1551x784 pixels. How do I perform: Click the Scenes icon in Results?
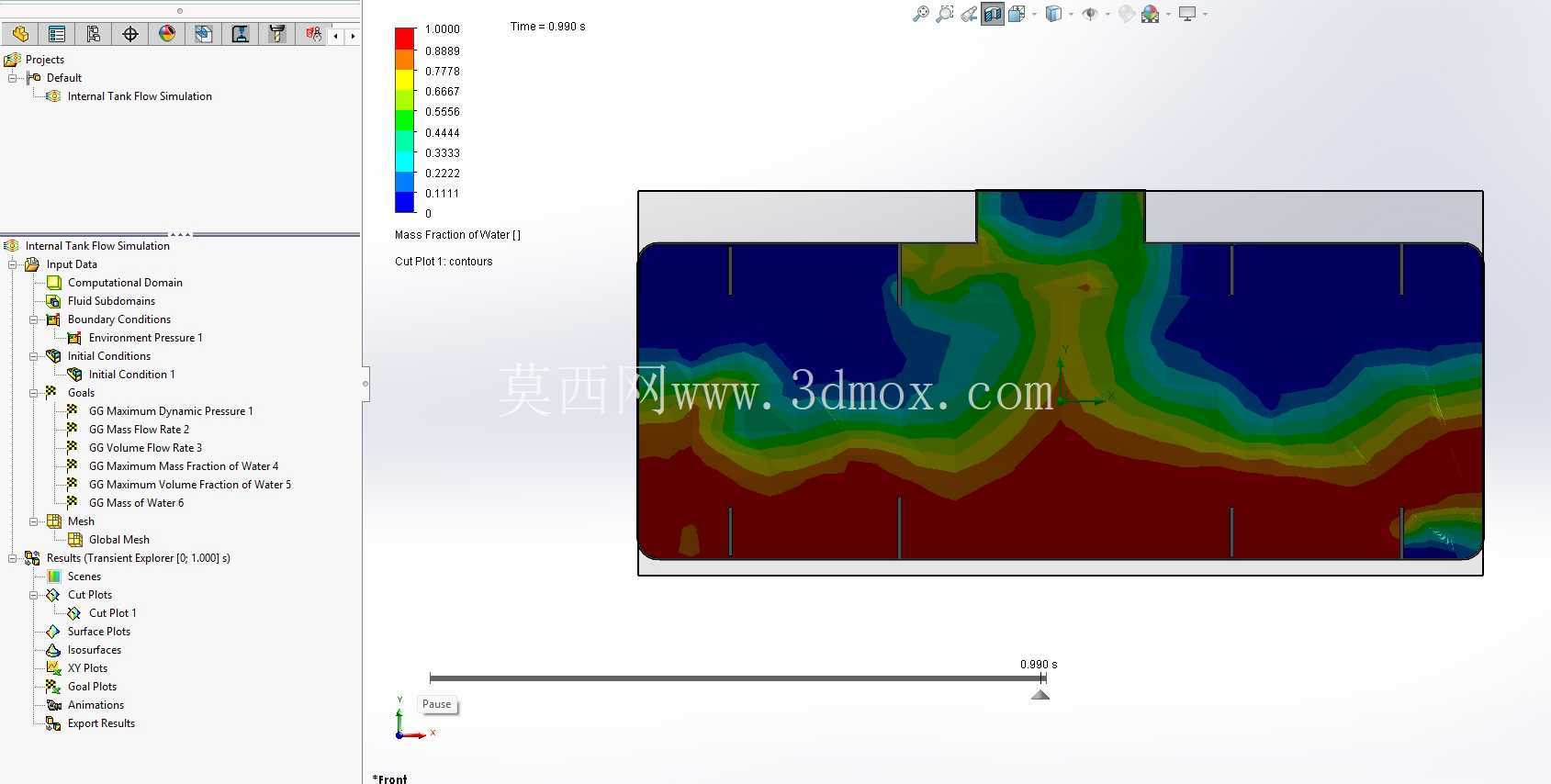point(54,577)
